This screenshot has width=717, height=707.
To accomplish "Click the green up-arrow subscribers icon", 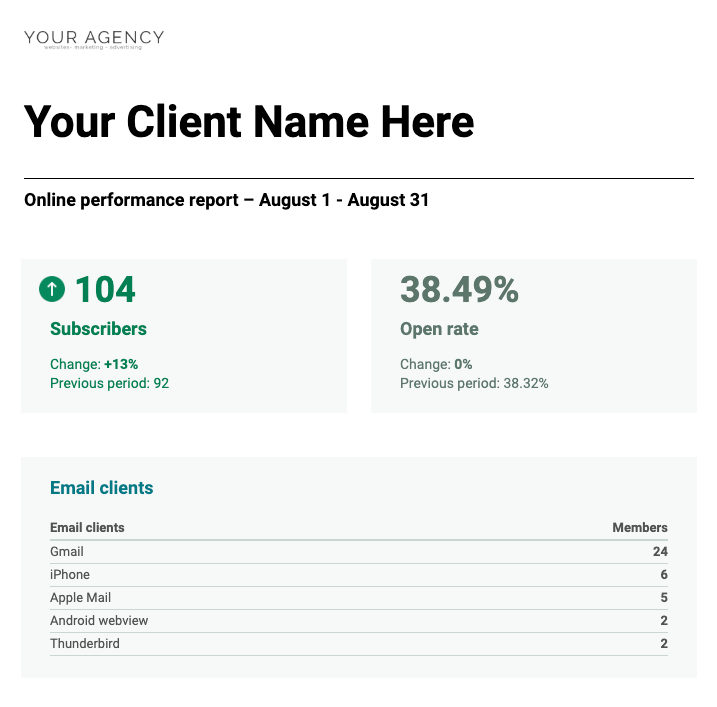I will click(x=52, y=290).
